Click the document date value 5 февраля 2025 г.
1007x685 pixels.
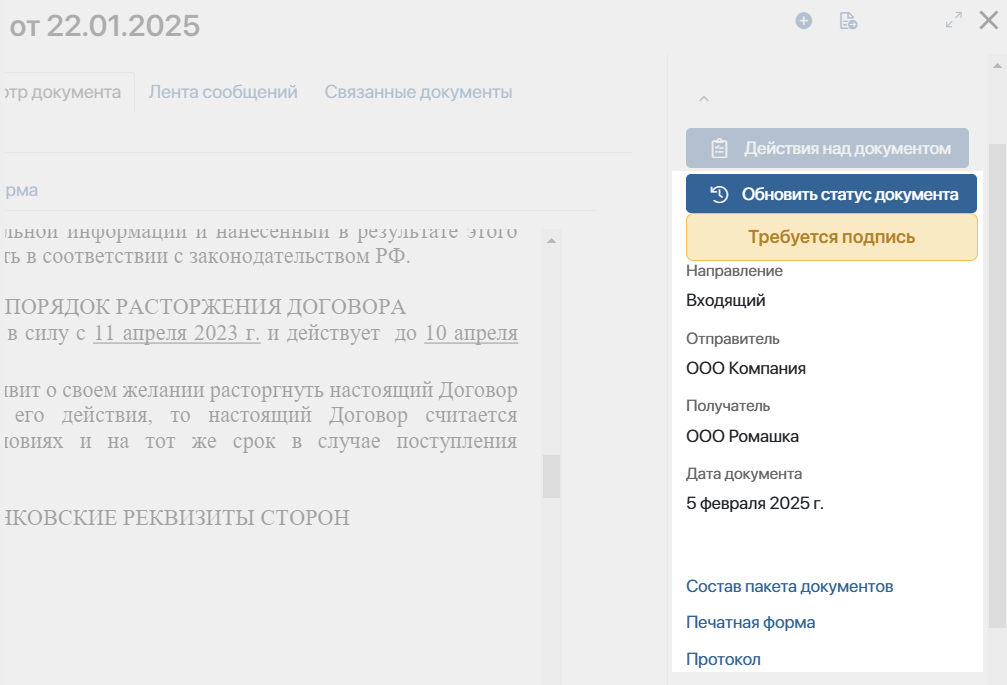point(754,503)
